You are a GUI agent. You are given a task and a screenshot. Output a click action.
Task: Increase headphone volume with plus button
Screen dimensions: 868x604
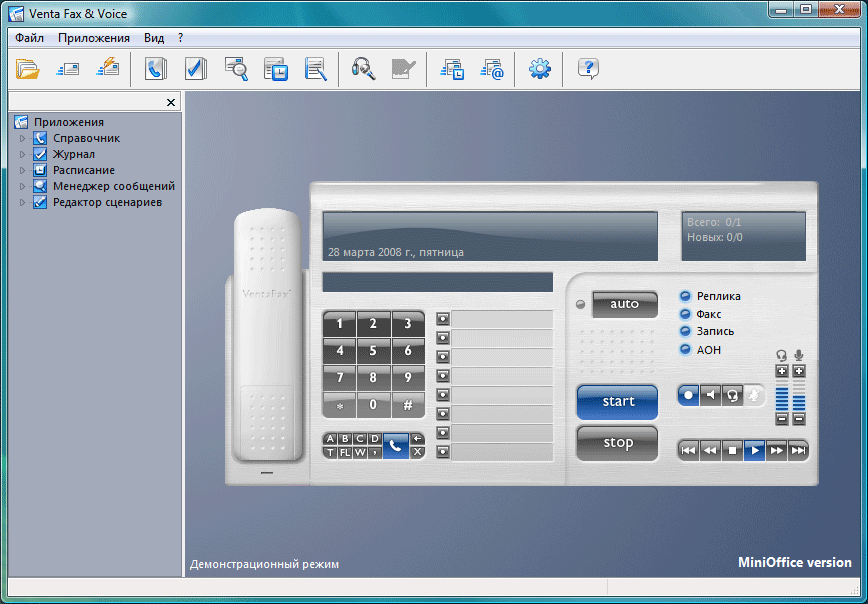tap(782, 372)
